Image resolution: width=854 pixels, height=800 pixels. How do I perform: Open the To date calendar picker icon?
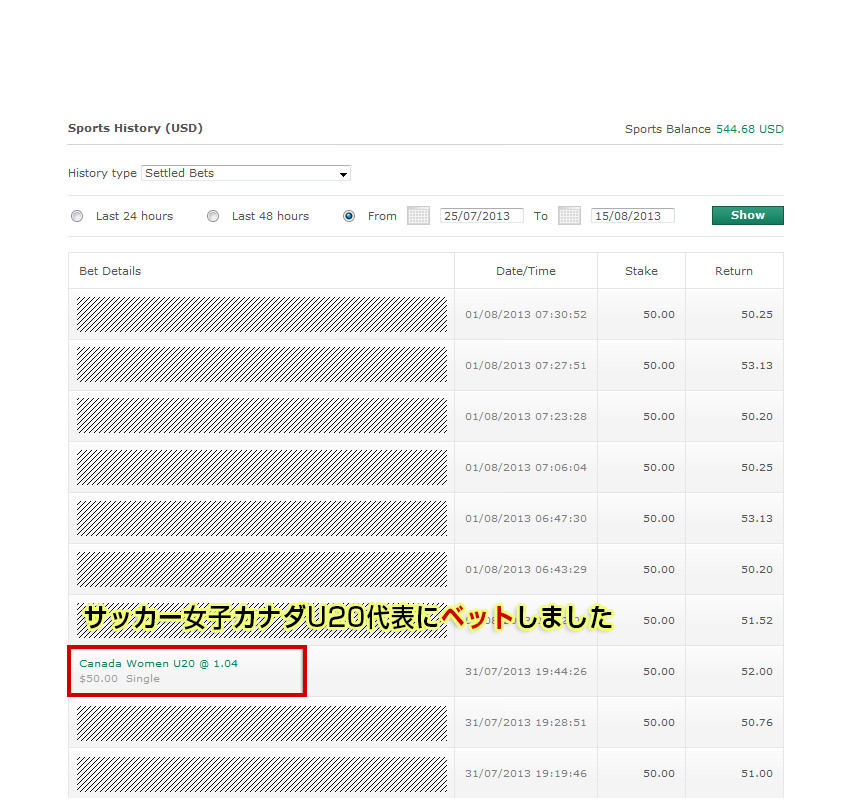(x=569, y=216)
